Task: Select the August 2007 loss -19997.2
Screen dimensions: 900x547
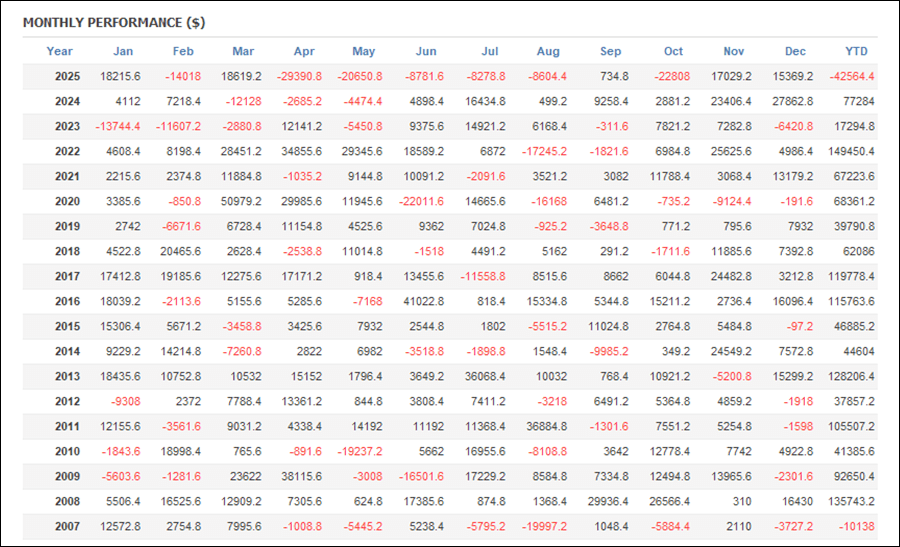Action: (x=544, y=526)
